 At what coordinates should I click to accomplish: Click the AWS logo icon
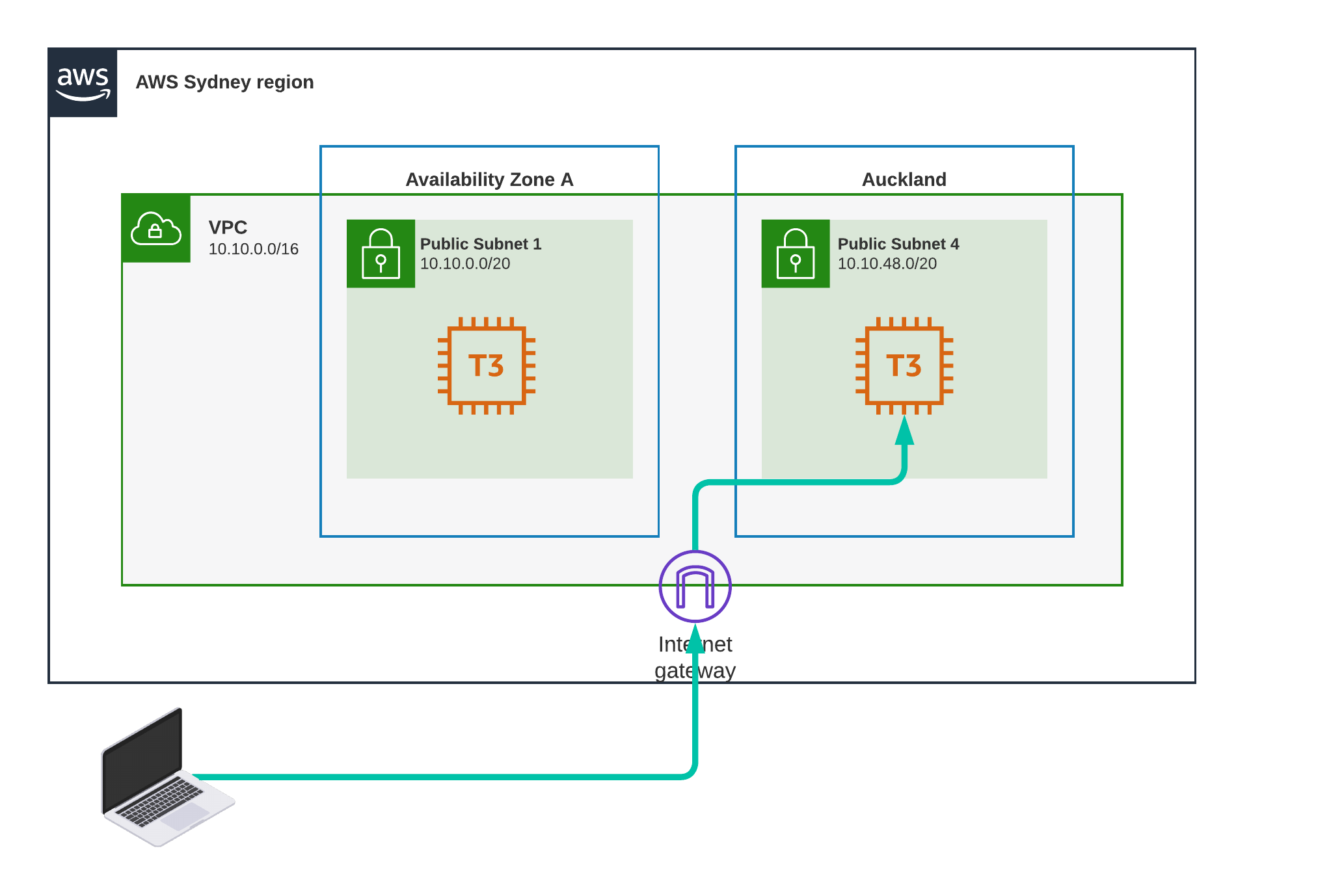click(83, 83)
